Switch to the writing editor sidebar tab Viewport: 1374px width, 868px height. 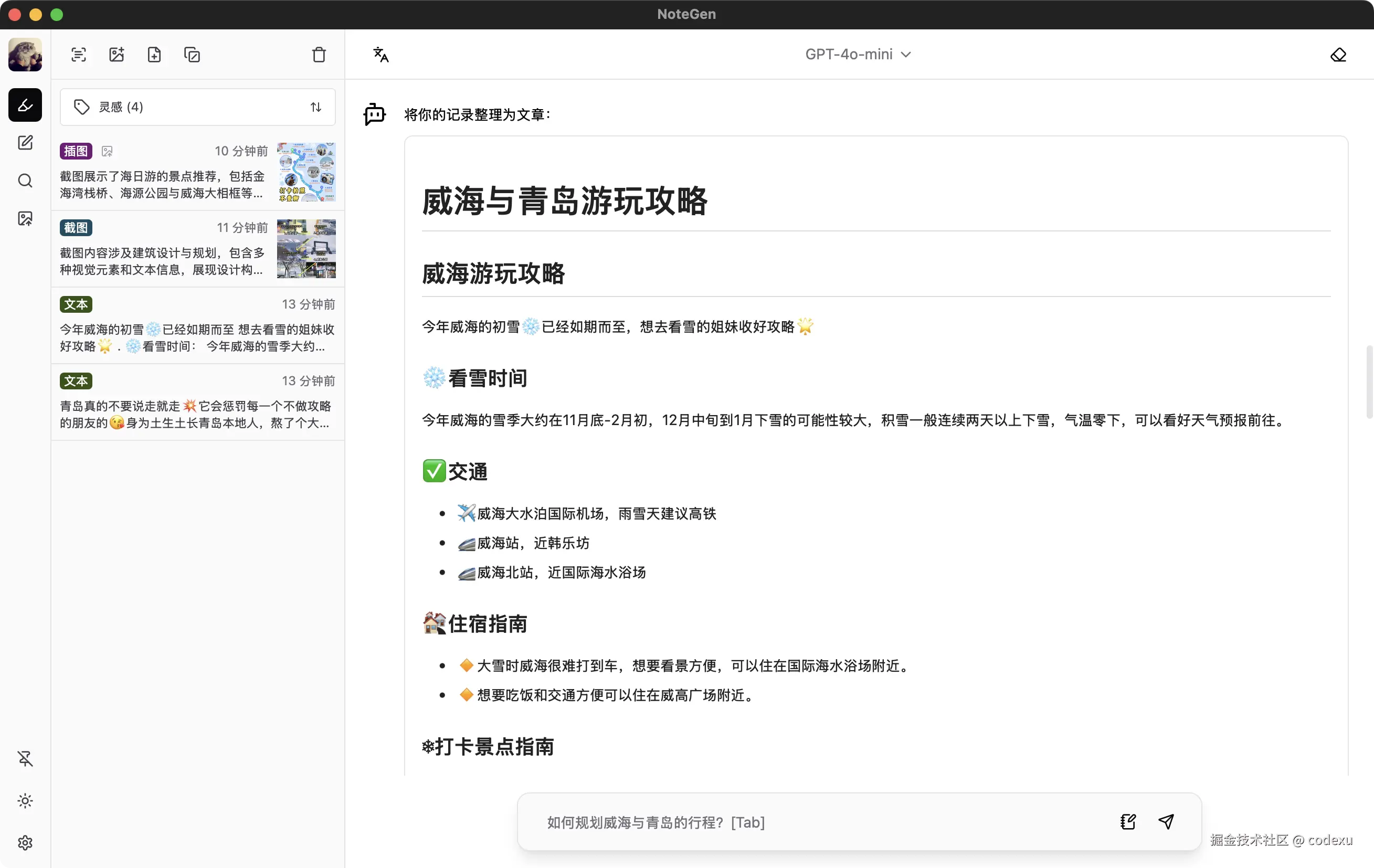tap(25, 143)
